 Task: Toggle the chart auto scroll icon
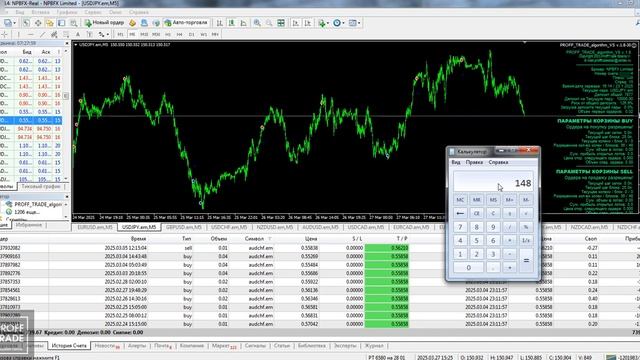tap(296, 23)
